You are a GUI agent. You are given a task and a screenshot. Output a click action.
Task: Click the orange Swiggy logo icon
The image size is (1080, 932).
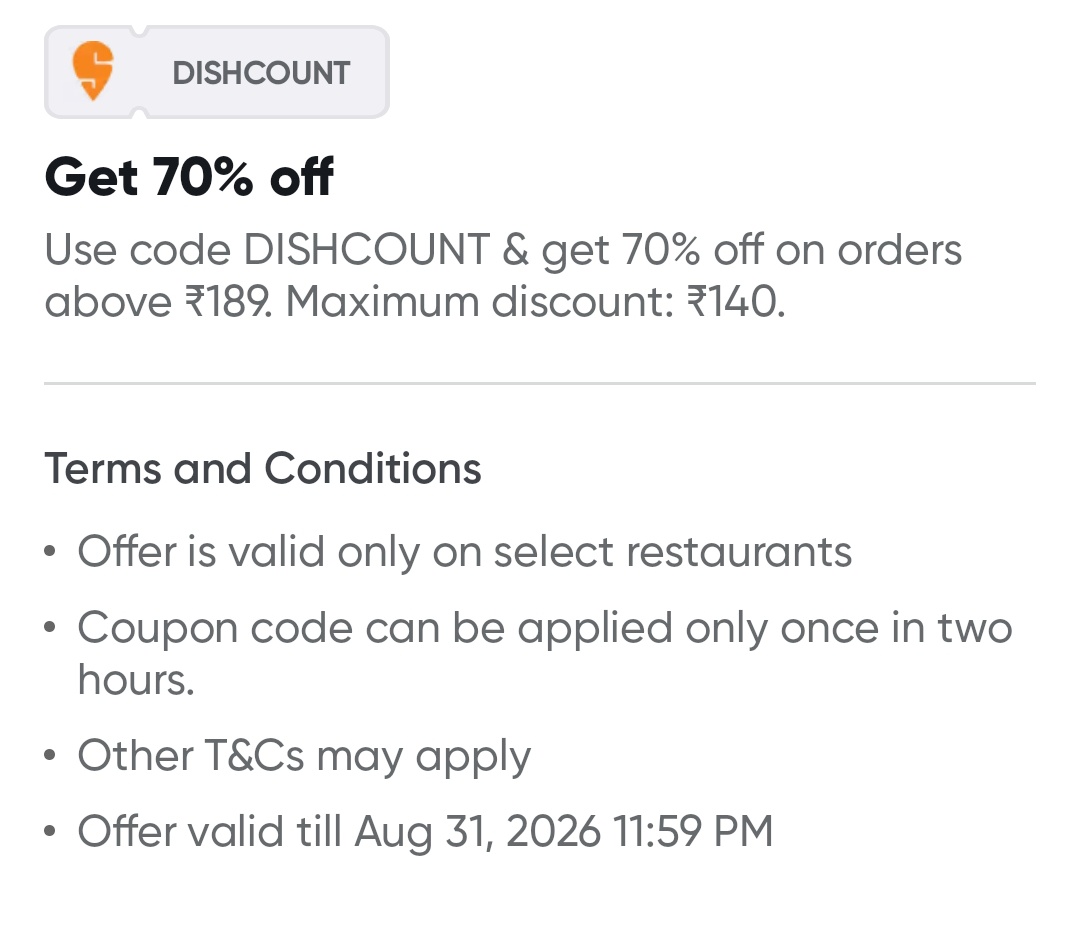93,71
